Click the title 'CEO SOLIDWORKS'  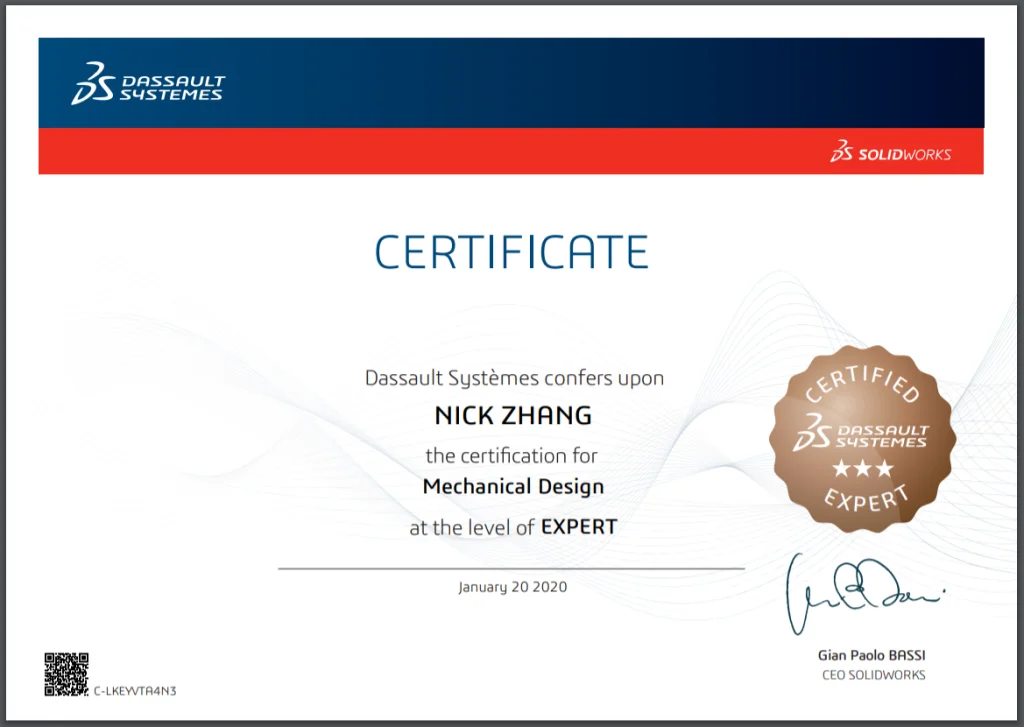point(873,675)
